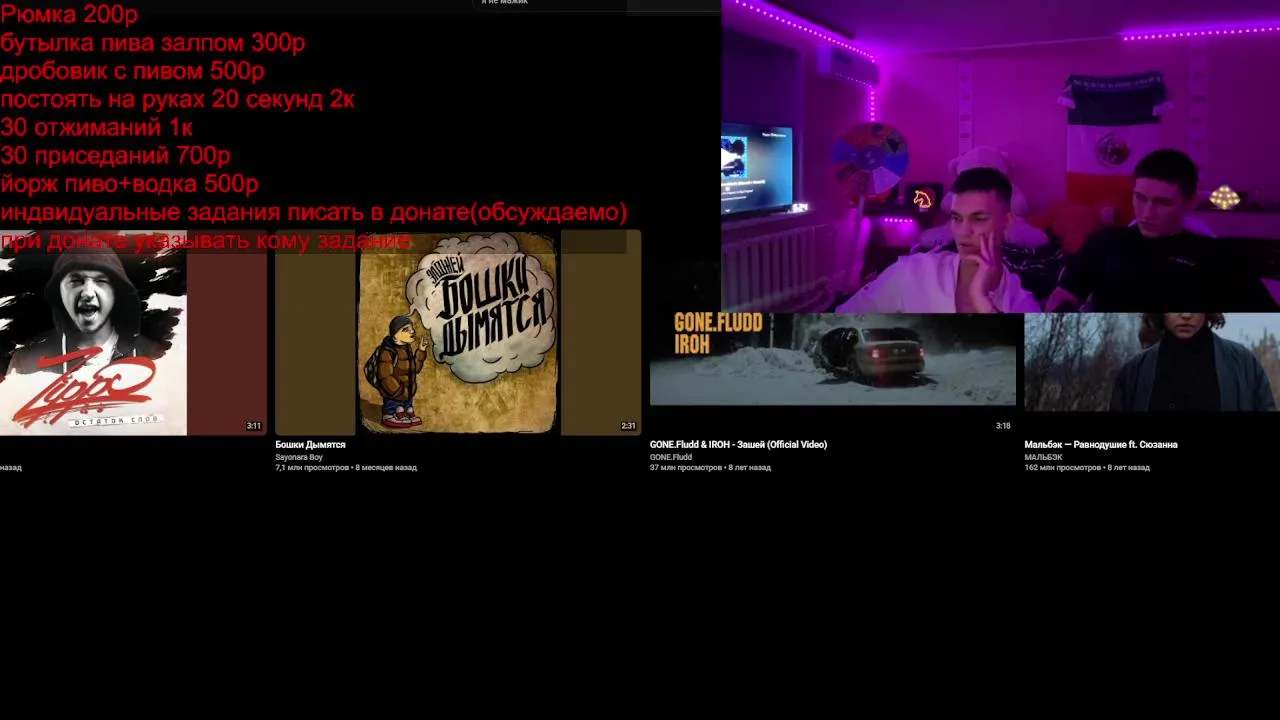Click the line 'индвидуальные задания писать в донате(обсуждаемо)'
This screenshot has height=720, width=1280.
coord(313,212)
